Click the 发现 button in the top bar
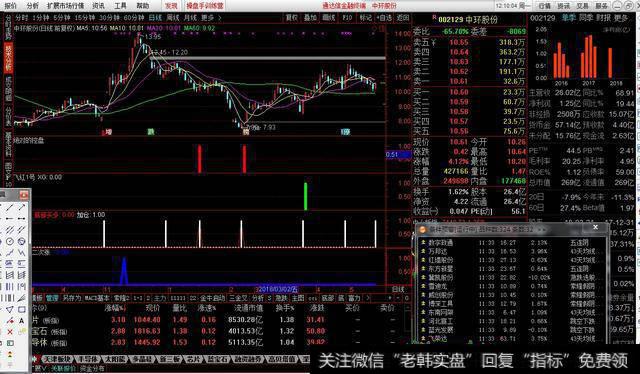This screenshot has height=374, width=640. point(171,6)
